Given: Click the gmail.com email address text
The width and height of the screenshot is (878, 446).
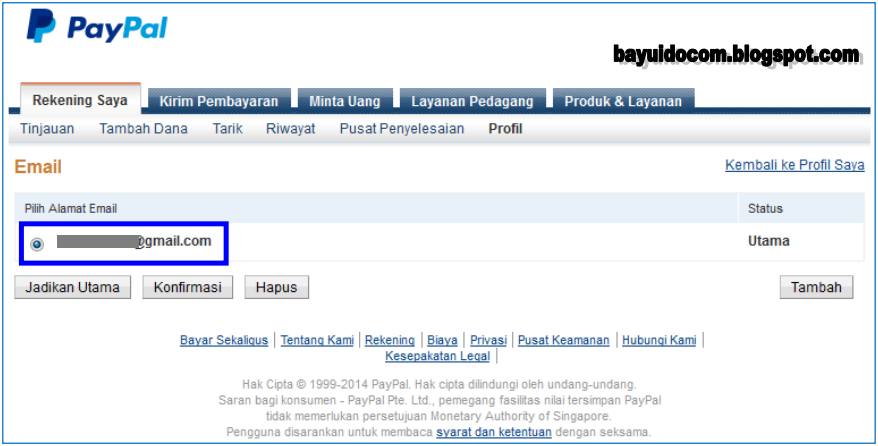Looking at the screenshot, I should click(x=134, y=241).
